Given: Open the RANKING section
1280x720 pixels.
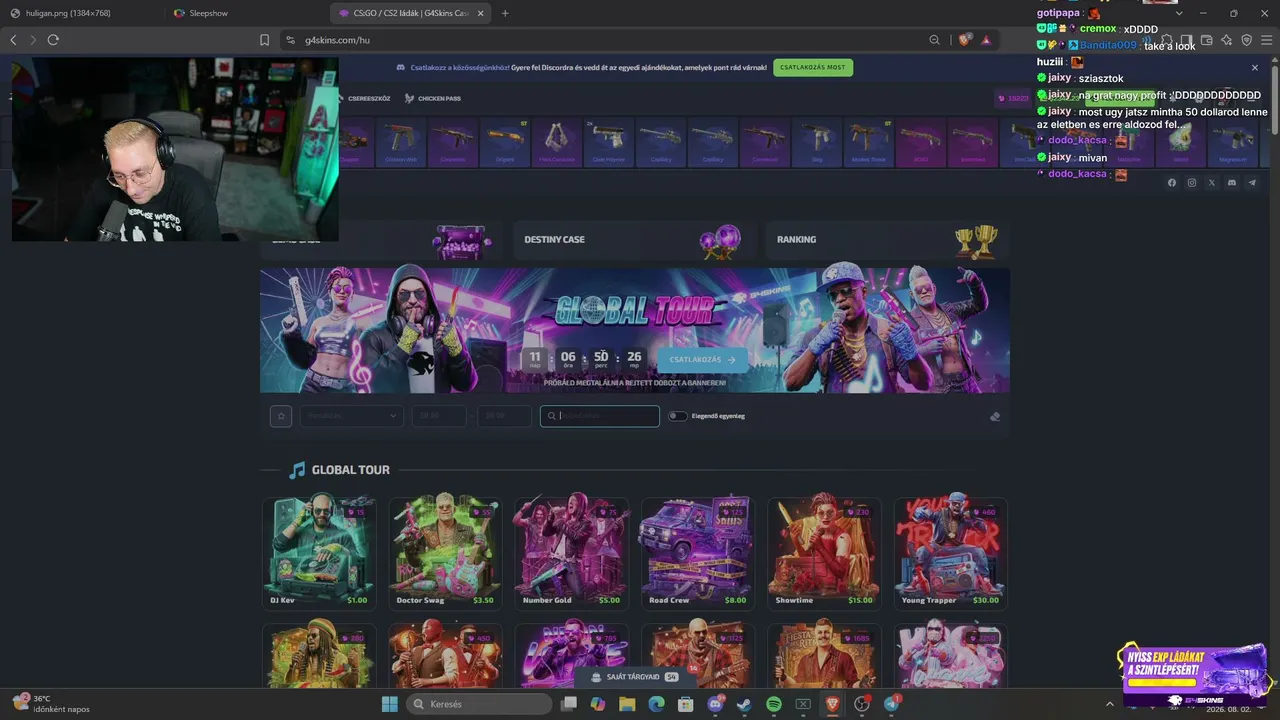Looking at the screenshot, I should (885, 240).
